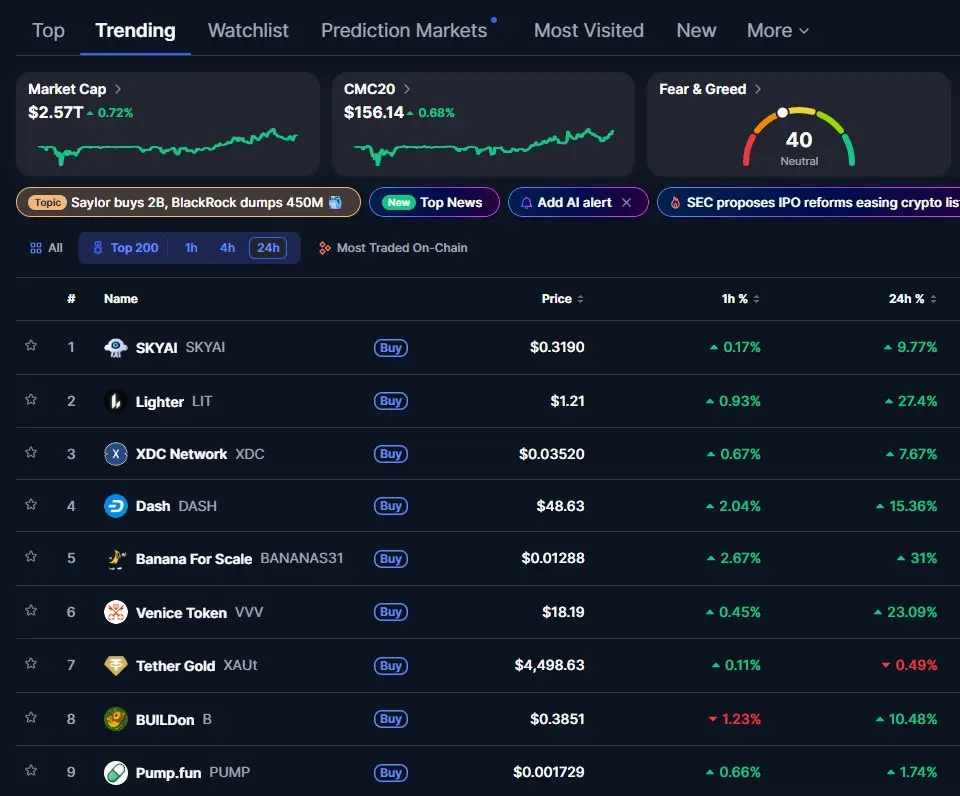The height and width of the screenshot is (796, 960).
Task: Click the Banana For Scale logo
Action: pos(116,558)
